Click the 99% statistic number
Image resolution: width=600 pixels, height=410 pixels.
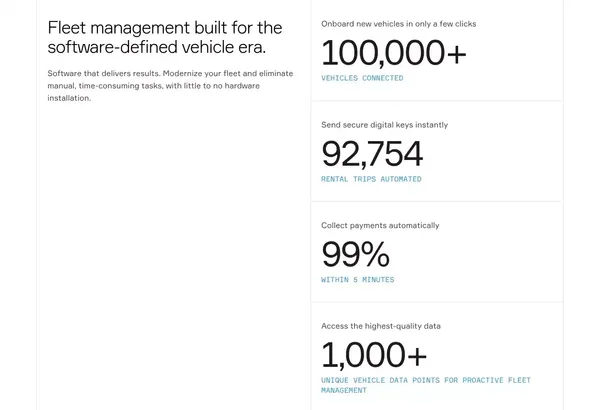[355, 254]
